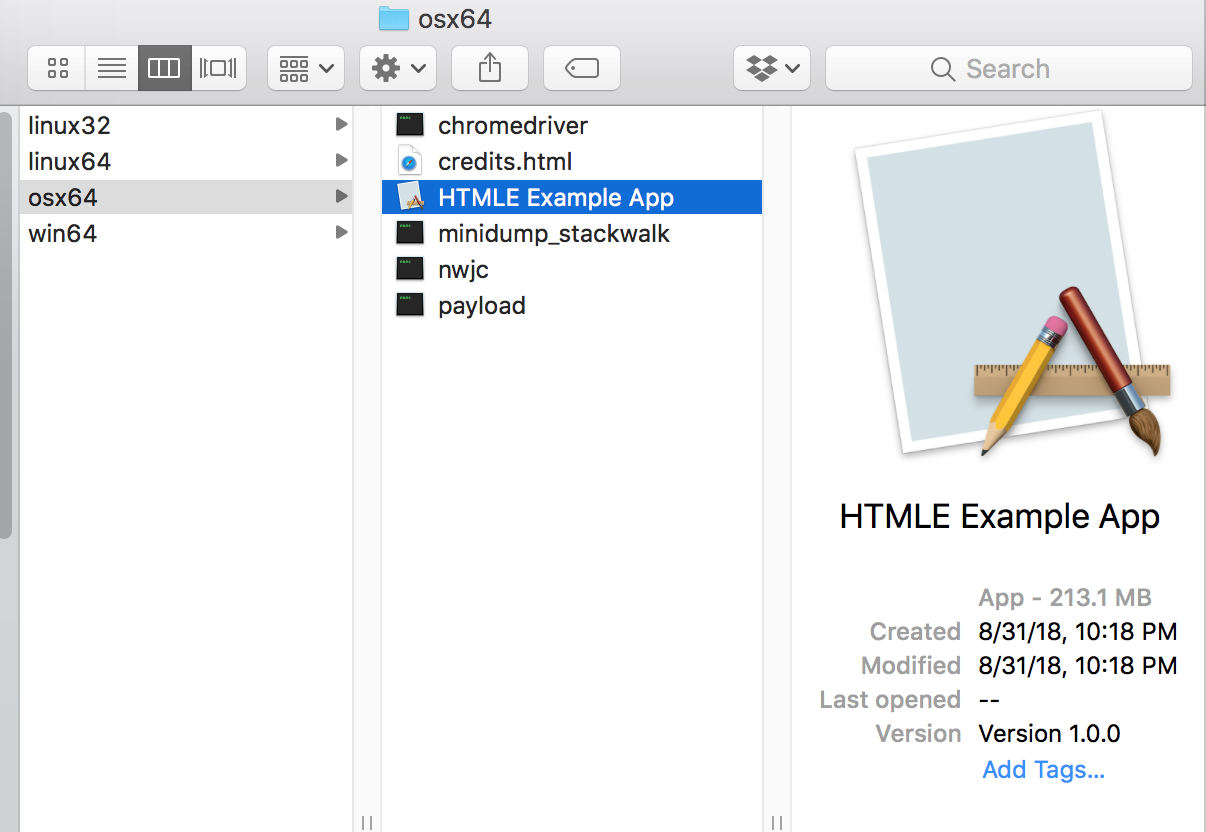Switch to icon view
1206x832 pixels.
click(58, 68)
